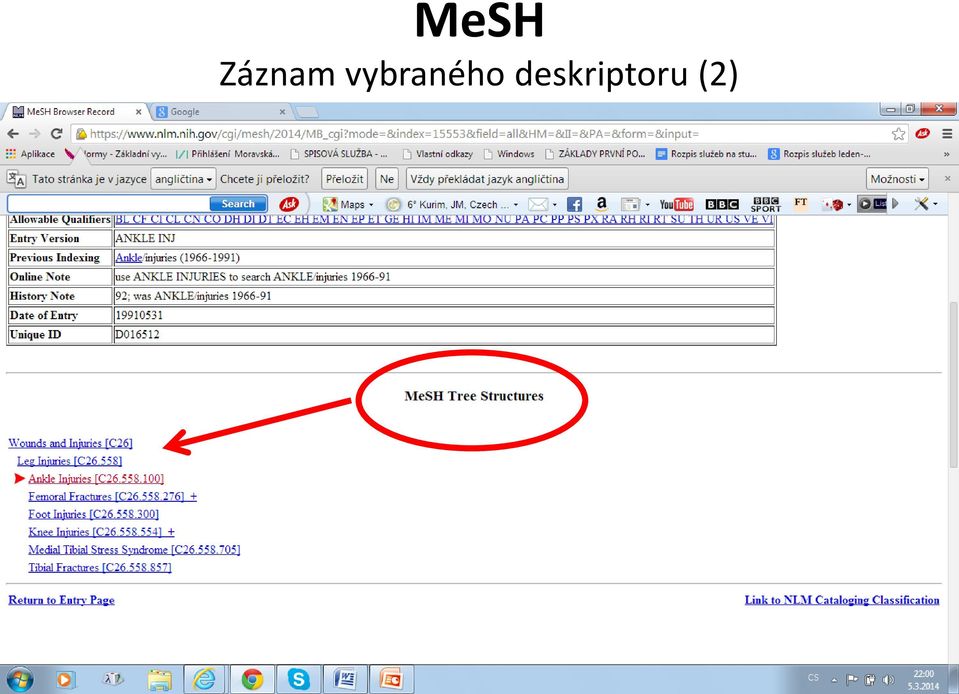Image resolution: width=959 pixels, height=694 pixels.
Task: Switch to the Google tab
Action: pyautogui.click(x=220, y=112)
